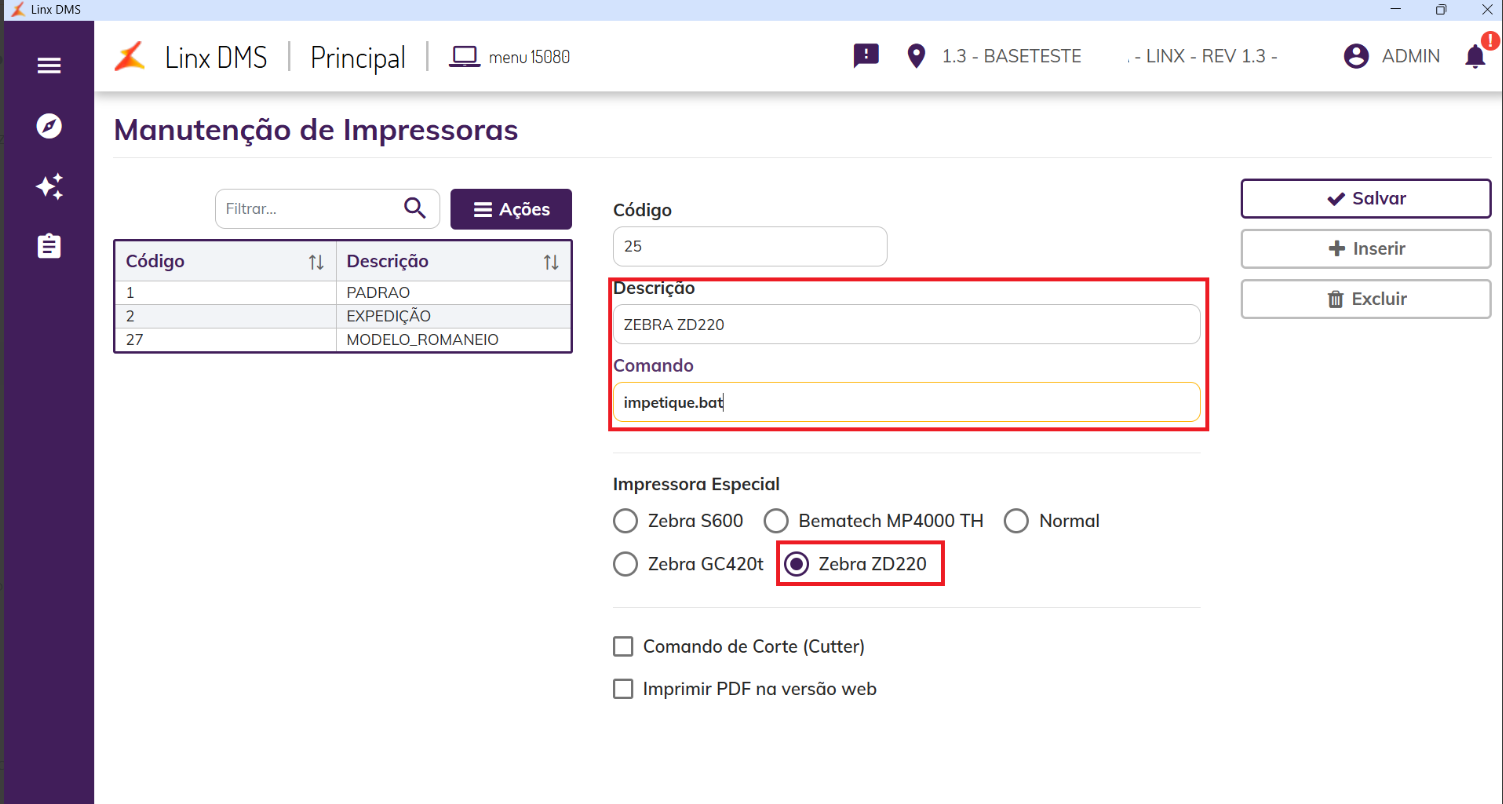This screenshot has width=1503, height=804.
Task: Select the Zebra S600 radio option
Action: [x=625, y=521]
